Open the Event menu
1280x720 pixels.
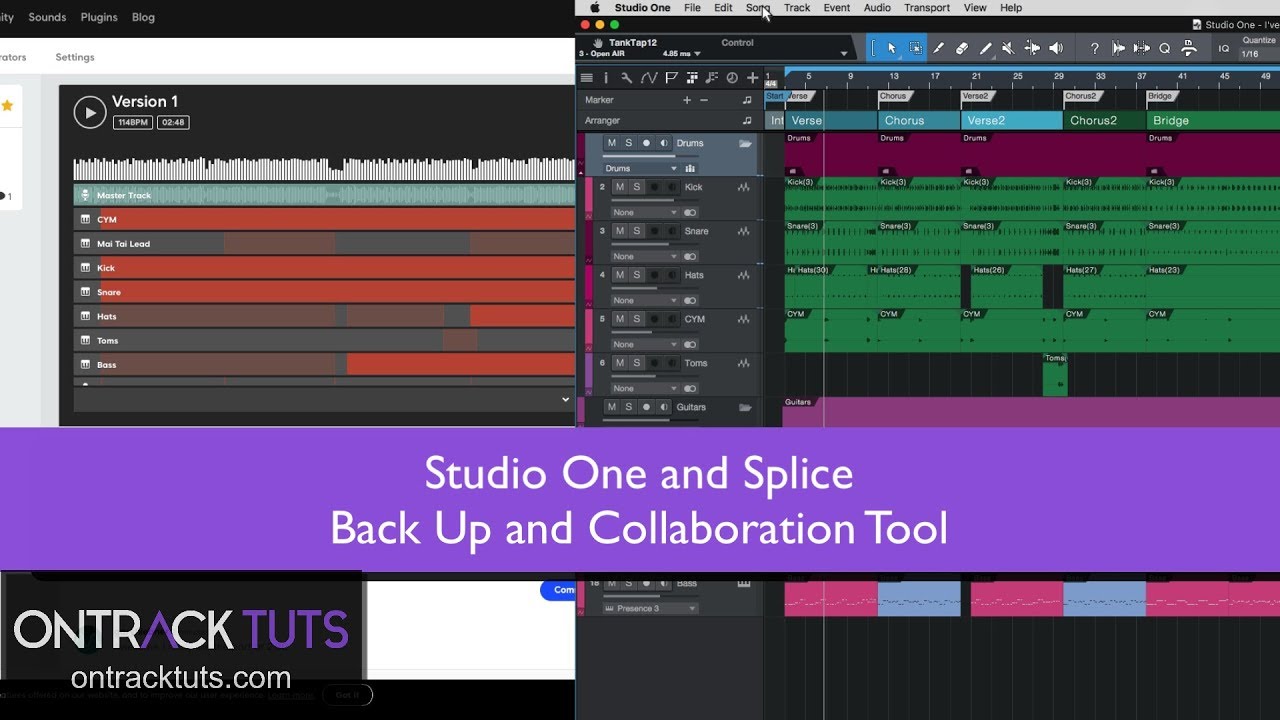pos(837,8)
